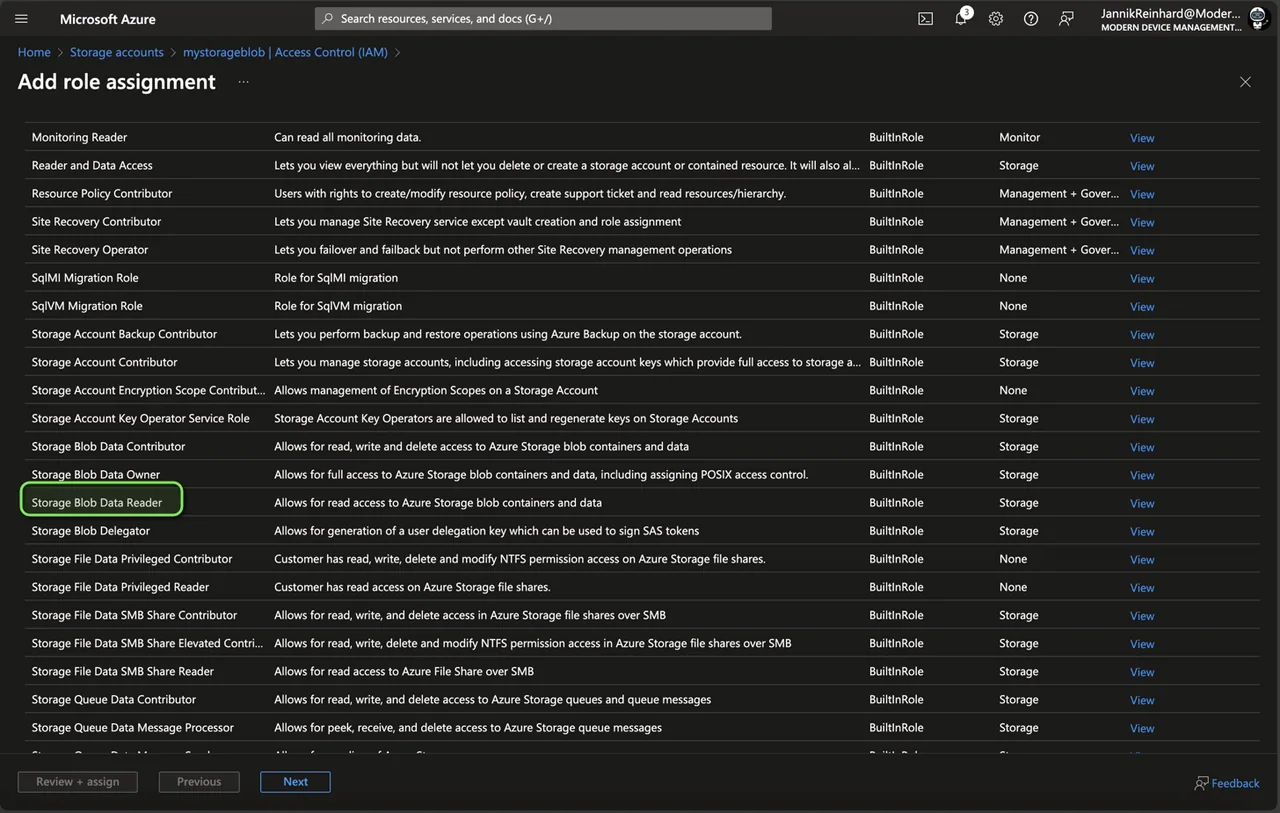Click the Next button
Image resolution: width=1280 pixels, height=813 pixels.
(295, 782)
